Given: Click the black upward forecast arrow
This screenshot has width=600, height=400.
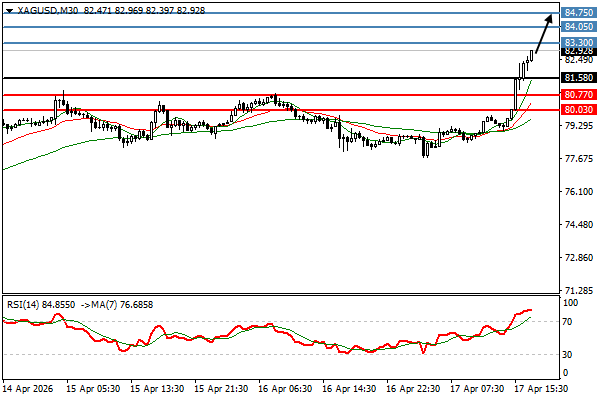Looking at the screenshot, I should click(544, 37).
